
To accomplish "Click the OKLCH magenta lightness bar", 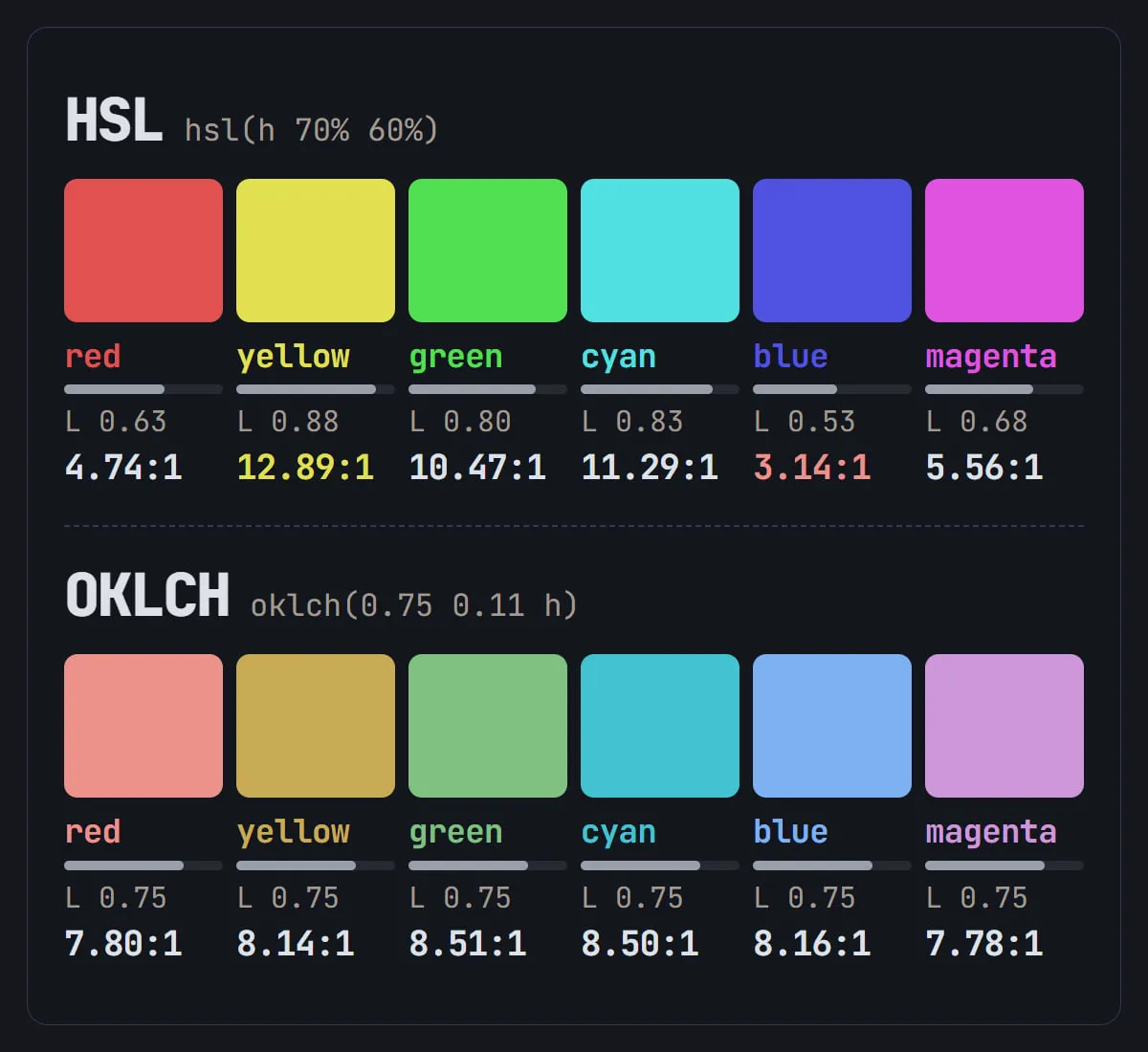I will point(1004,866).
